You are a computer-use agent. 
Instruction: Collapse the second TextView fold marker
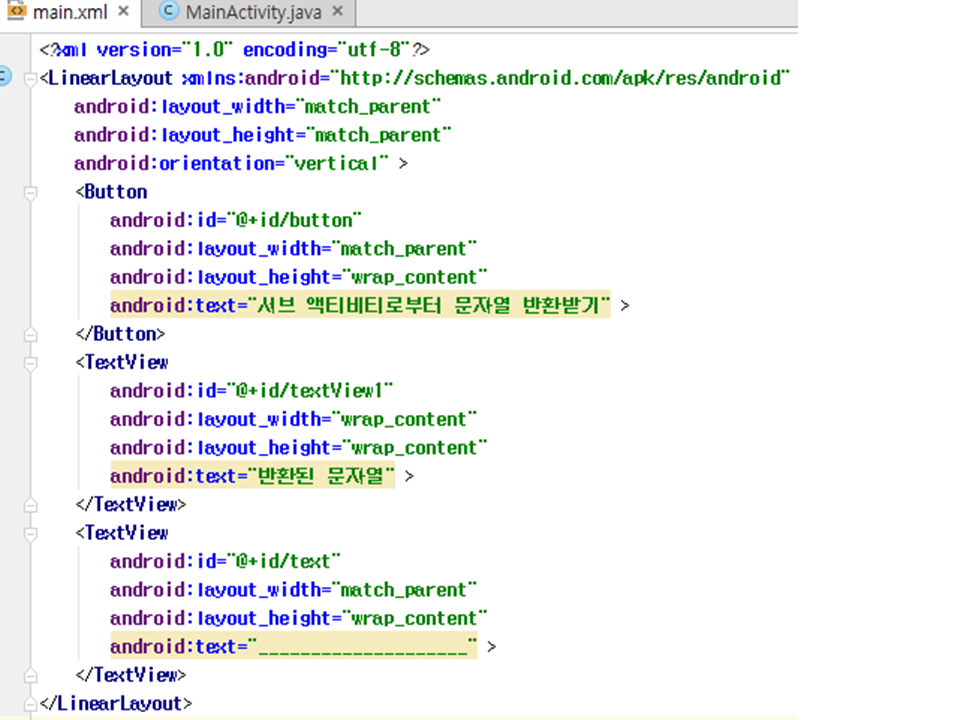point(31,533)
